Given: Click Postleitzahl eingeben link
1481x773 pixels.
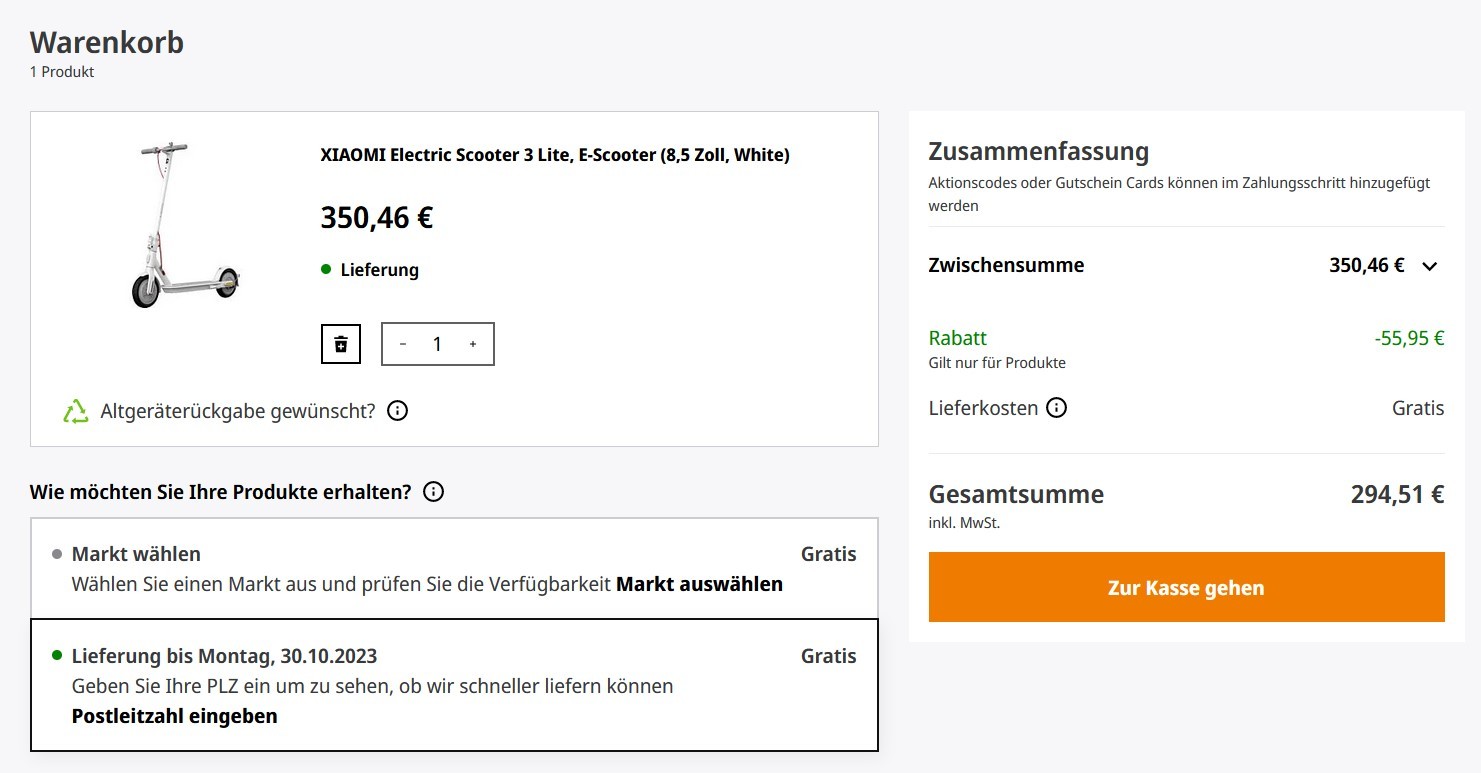Looking at the screenshot, I should tap(175, 716).
